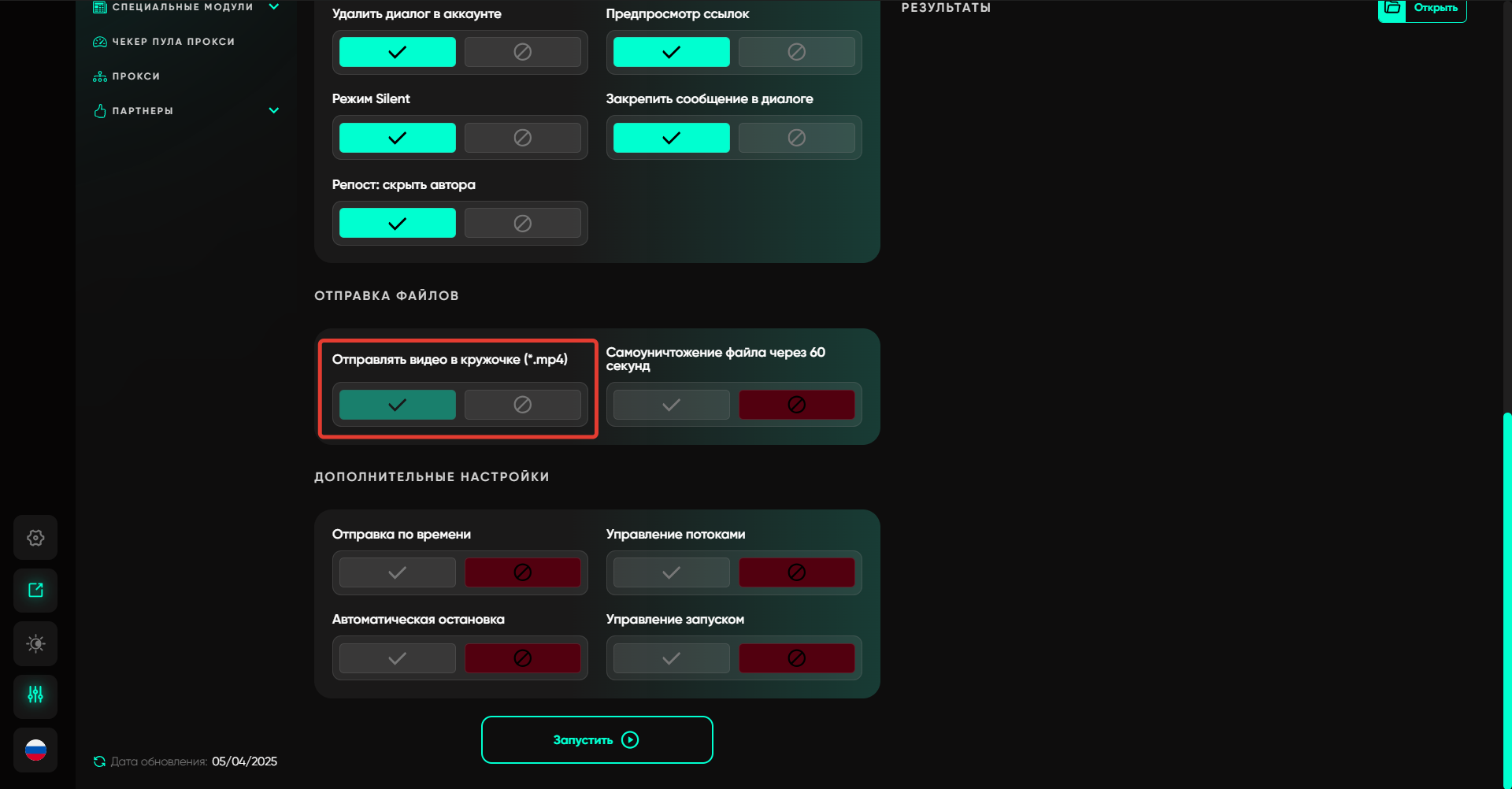Click the external link icon in sidebar

click(35, 591)
